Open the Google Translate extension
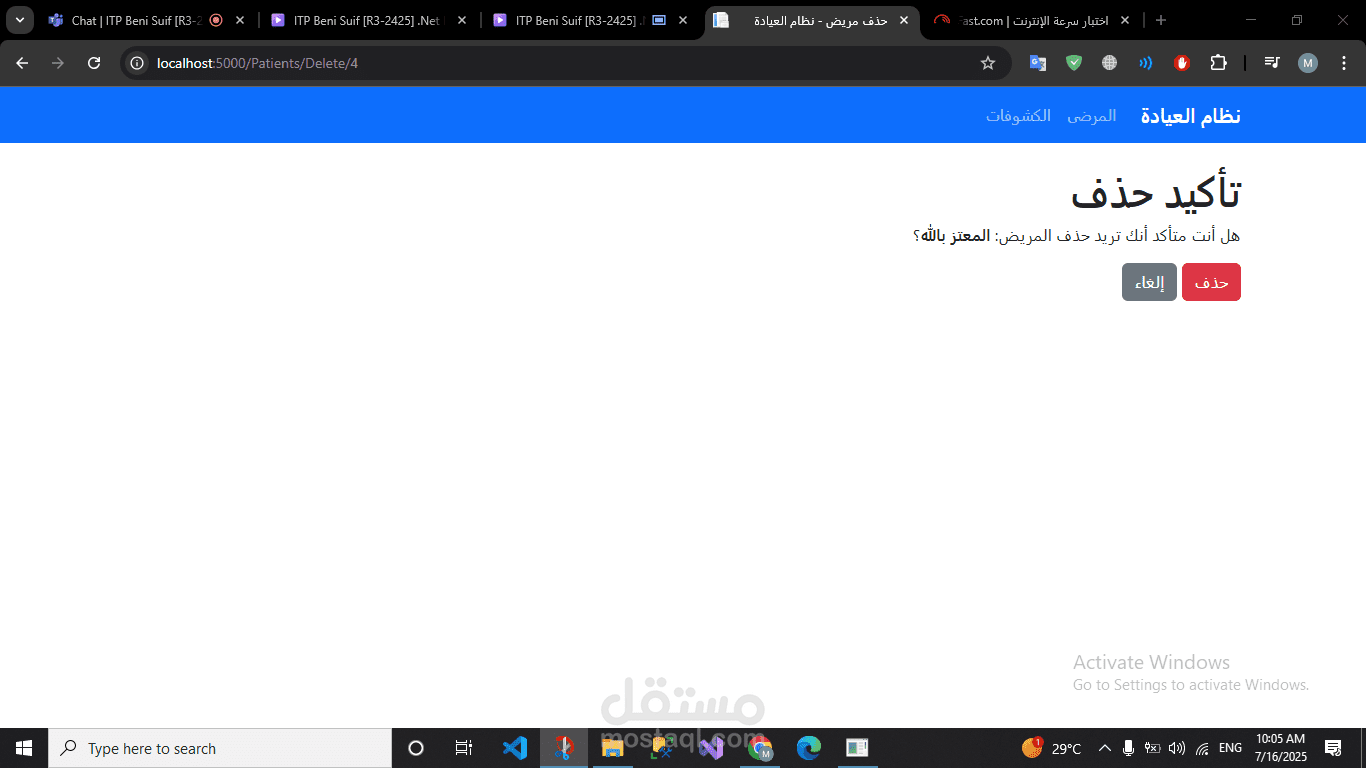1366x768 pixels. pos(1038,63)
